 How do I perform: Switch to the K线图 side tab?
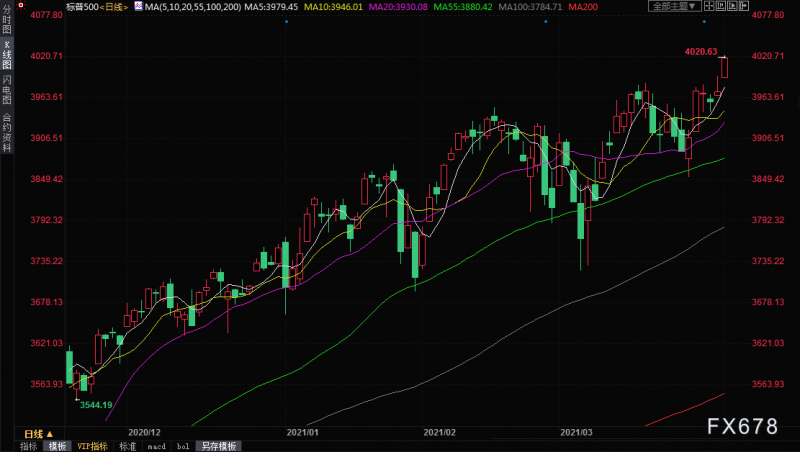7,55
